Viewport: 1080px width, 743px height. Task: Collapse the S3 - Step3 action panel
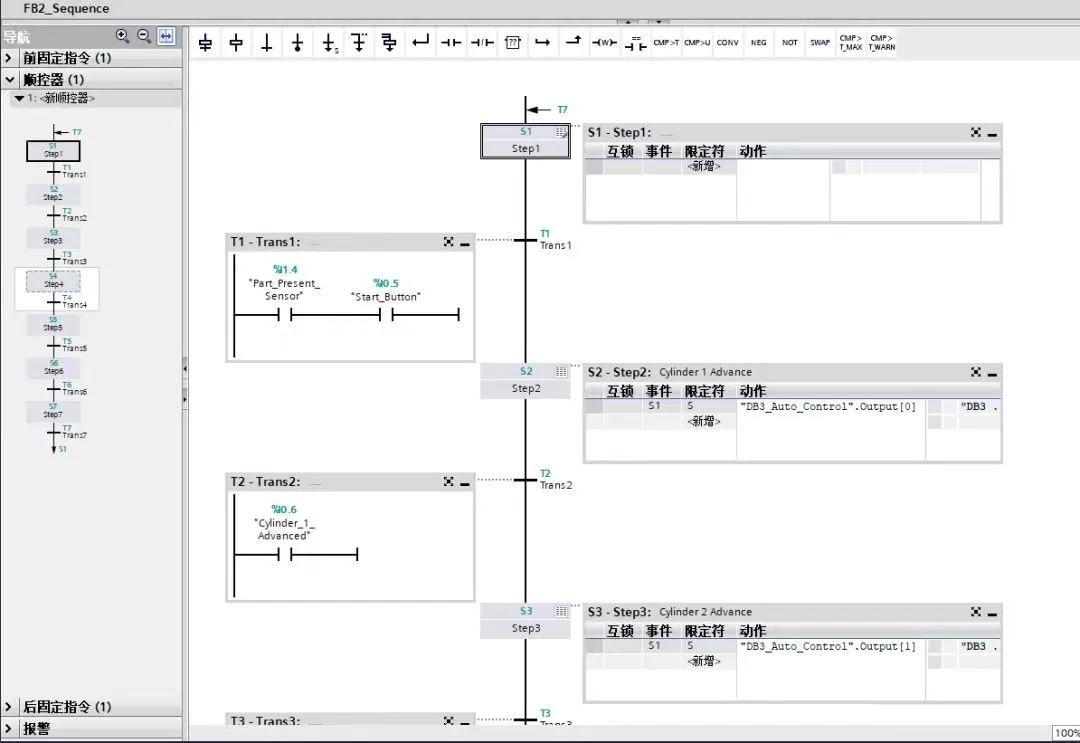[993, 612]
